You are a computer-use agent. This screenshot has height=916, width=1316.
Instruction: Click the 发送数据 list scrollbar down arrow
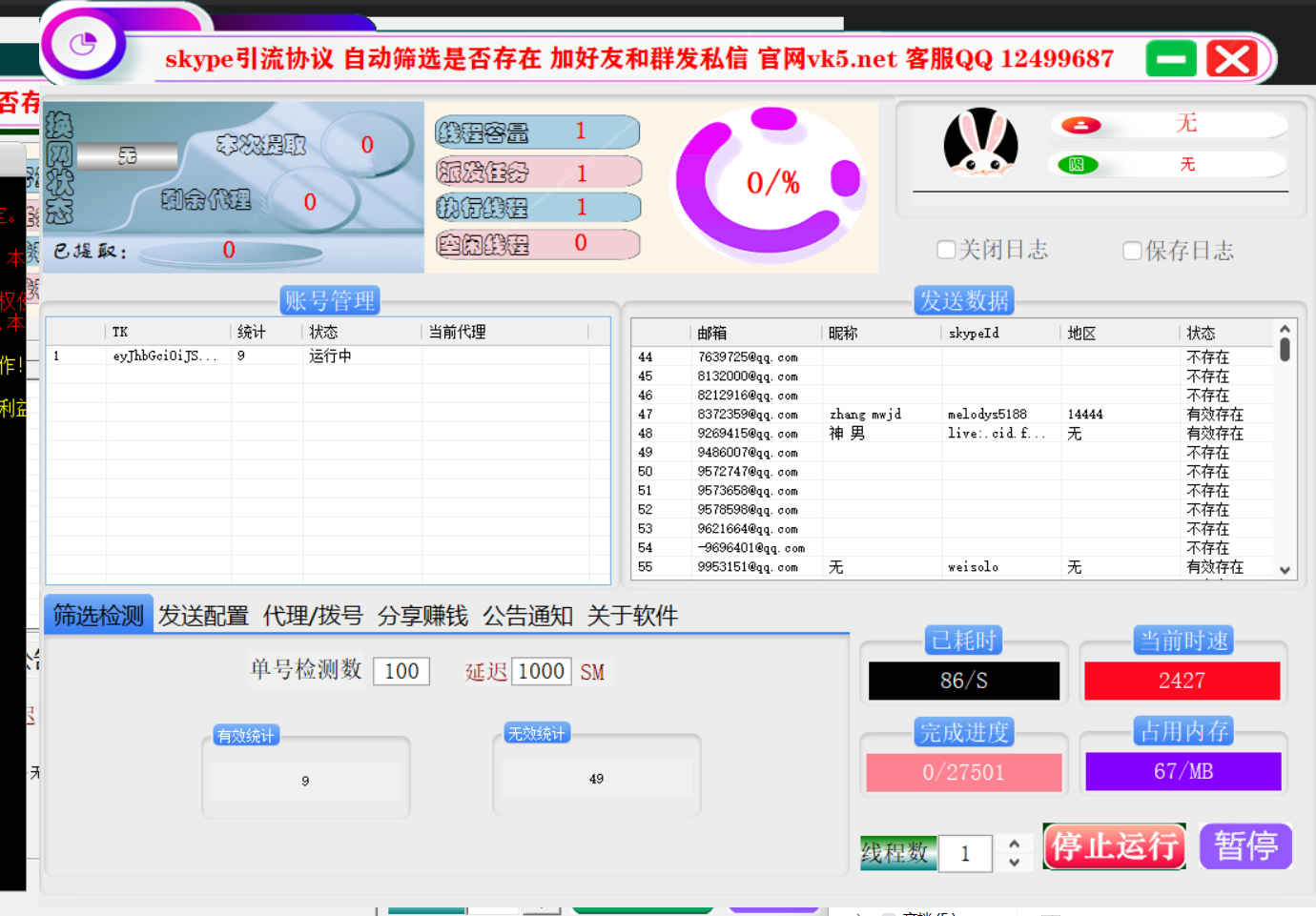(x=1286, y=570)
